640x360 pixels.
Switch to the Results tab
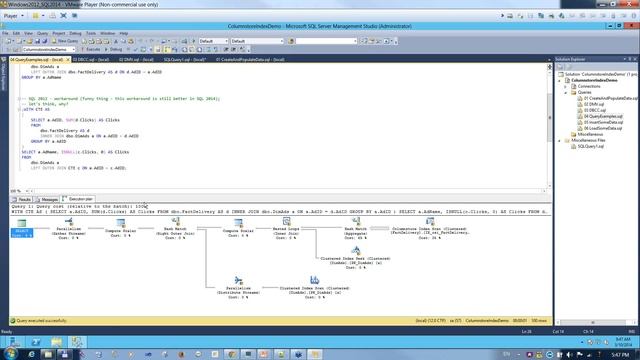coord(22,200)
